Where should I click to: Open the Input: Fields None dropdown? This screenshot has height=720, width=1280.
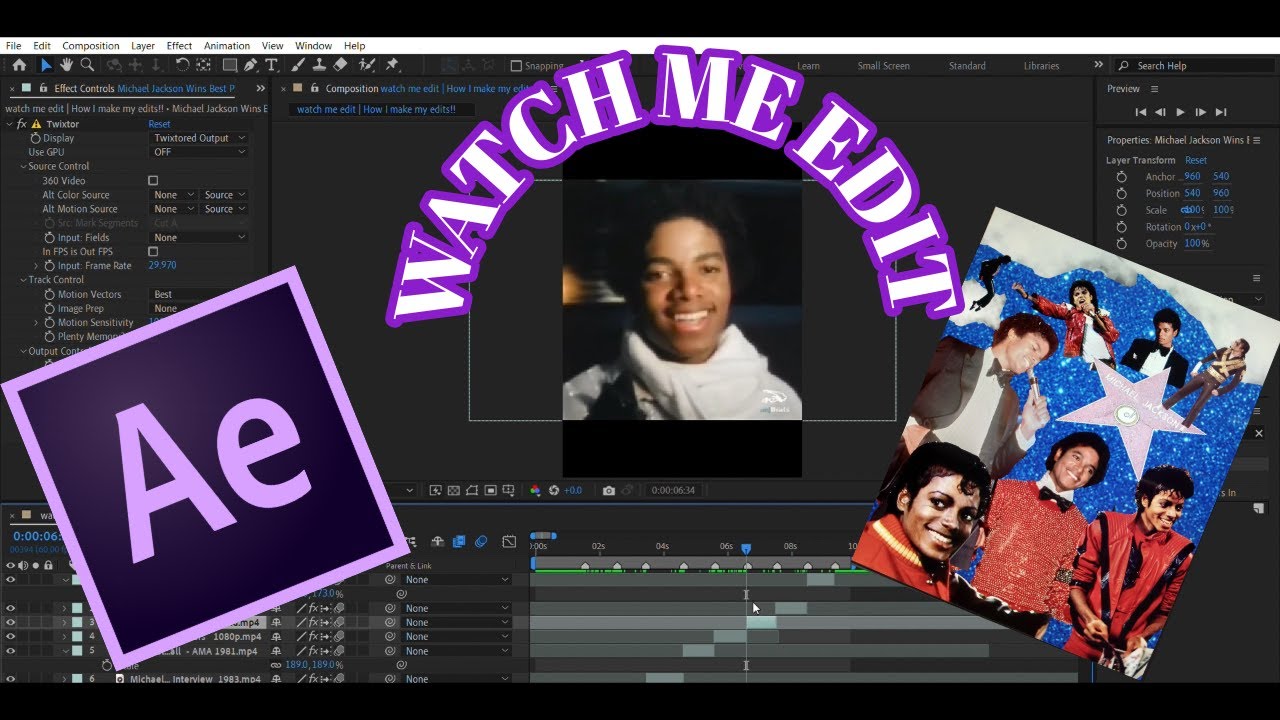click(199, 238)
